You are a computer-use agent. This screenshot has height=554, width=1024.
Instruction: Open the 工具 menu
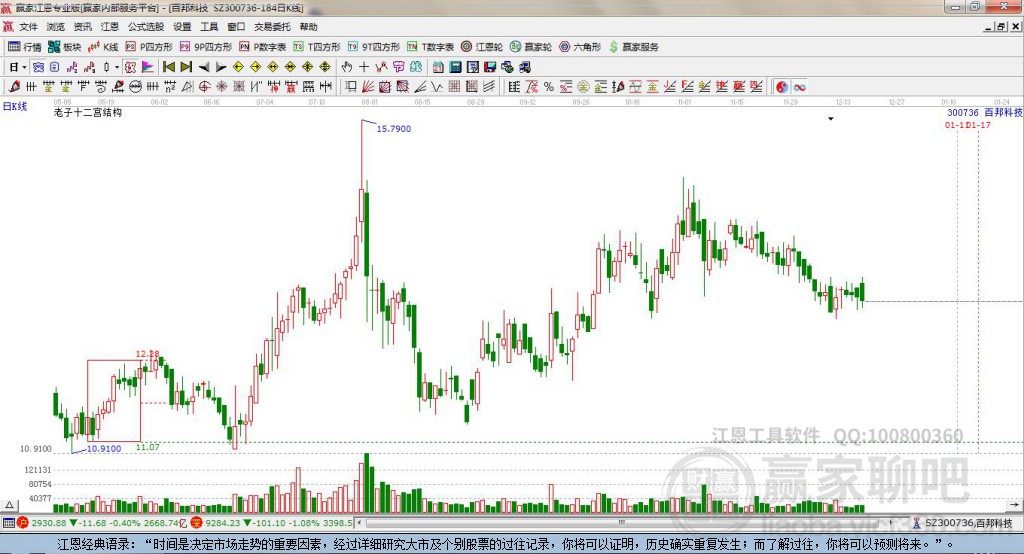click(x=209, y=27)
